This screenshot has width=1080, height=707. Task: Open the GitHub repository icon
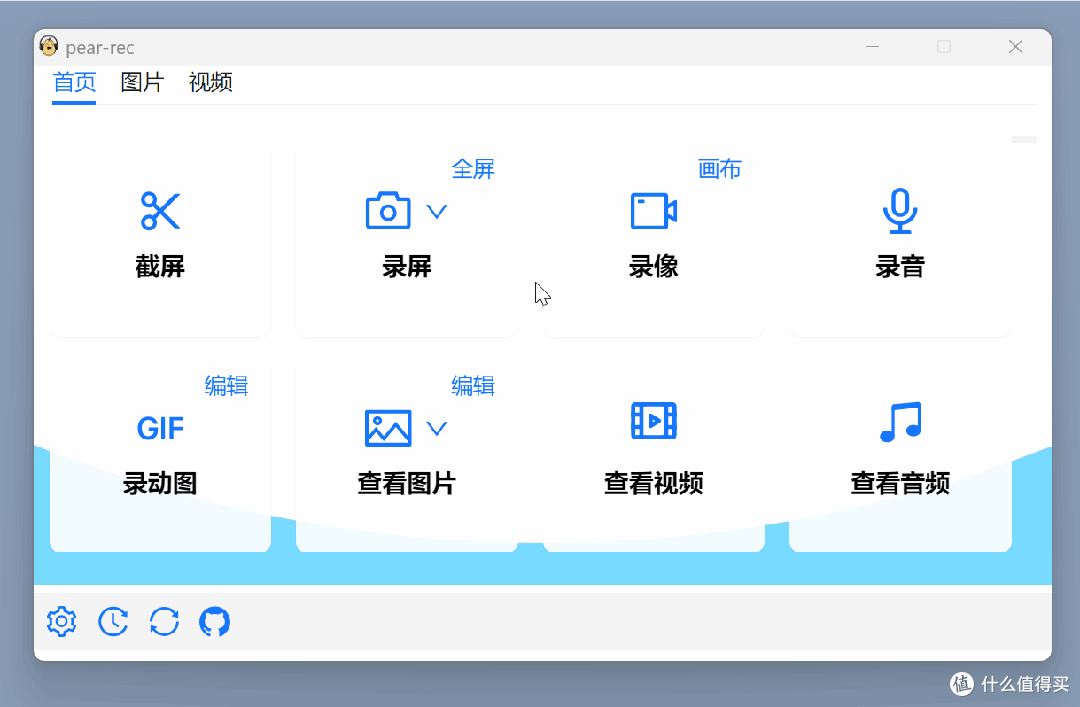pyautogui.click(x=215, y=621)
